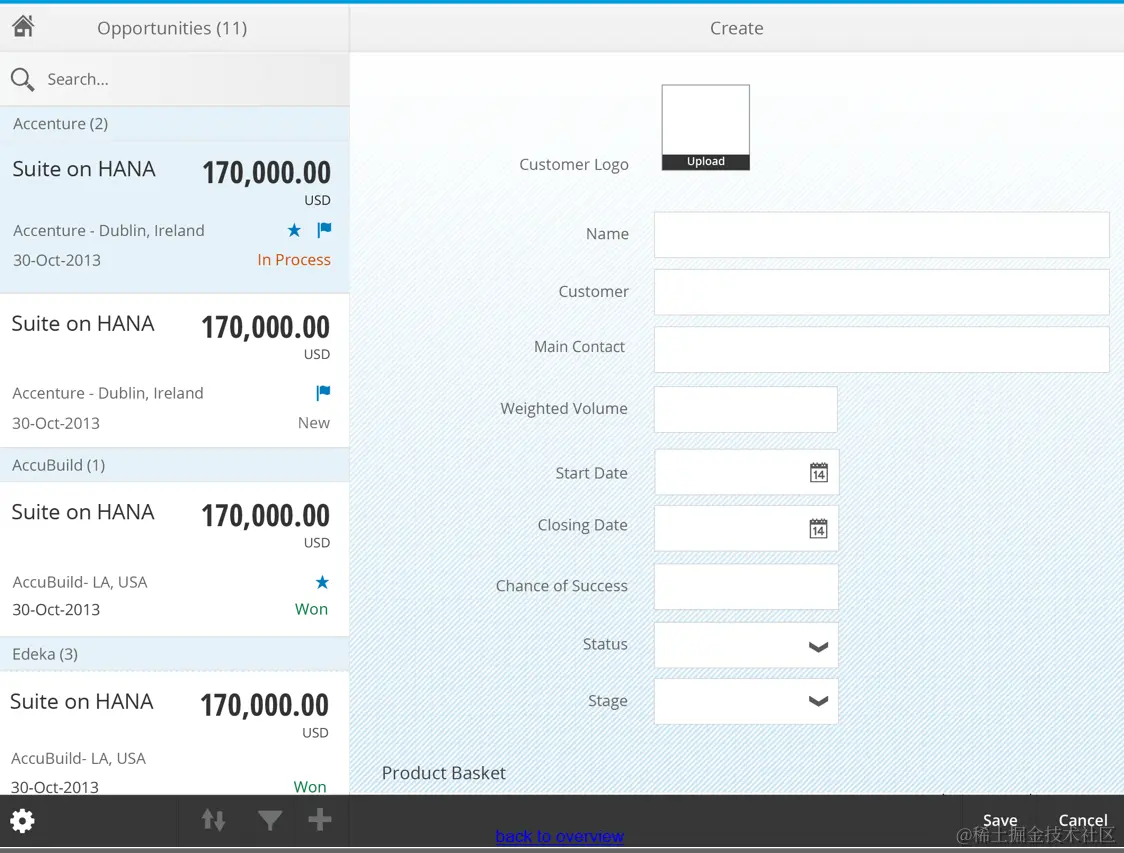Toggle flag on In Process opportunity
The height and width of the screenshot is (853, 1124).
(x=324, y=230)
